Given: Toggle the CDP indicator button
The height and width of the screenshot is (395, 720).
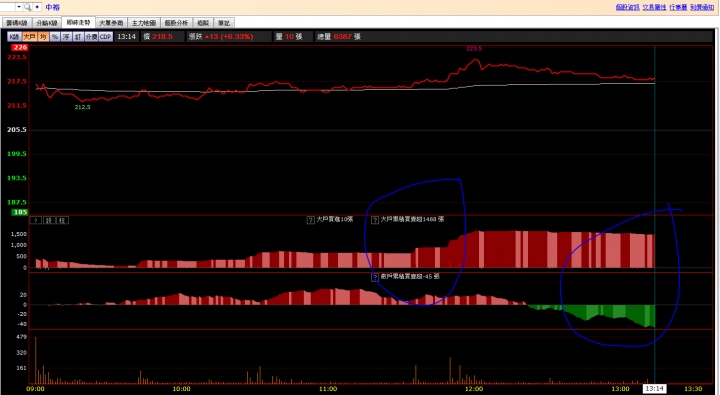Looking at the screenshot, I should 106,37.
